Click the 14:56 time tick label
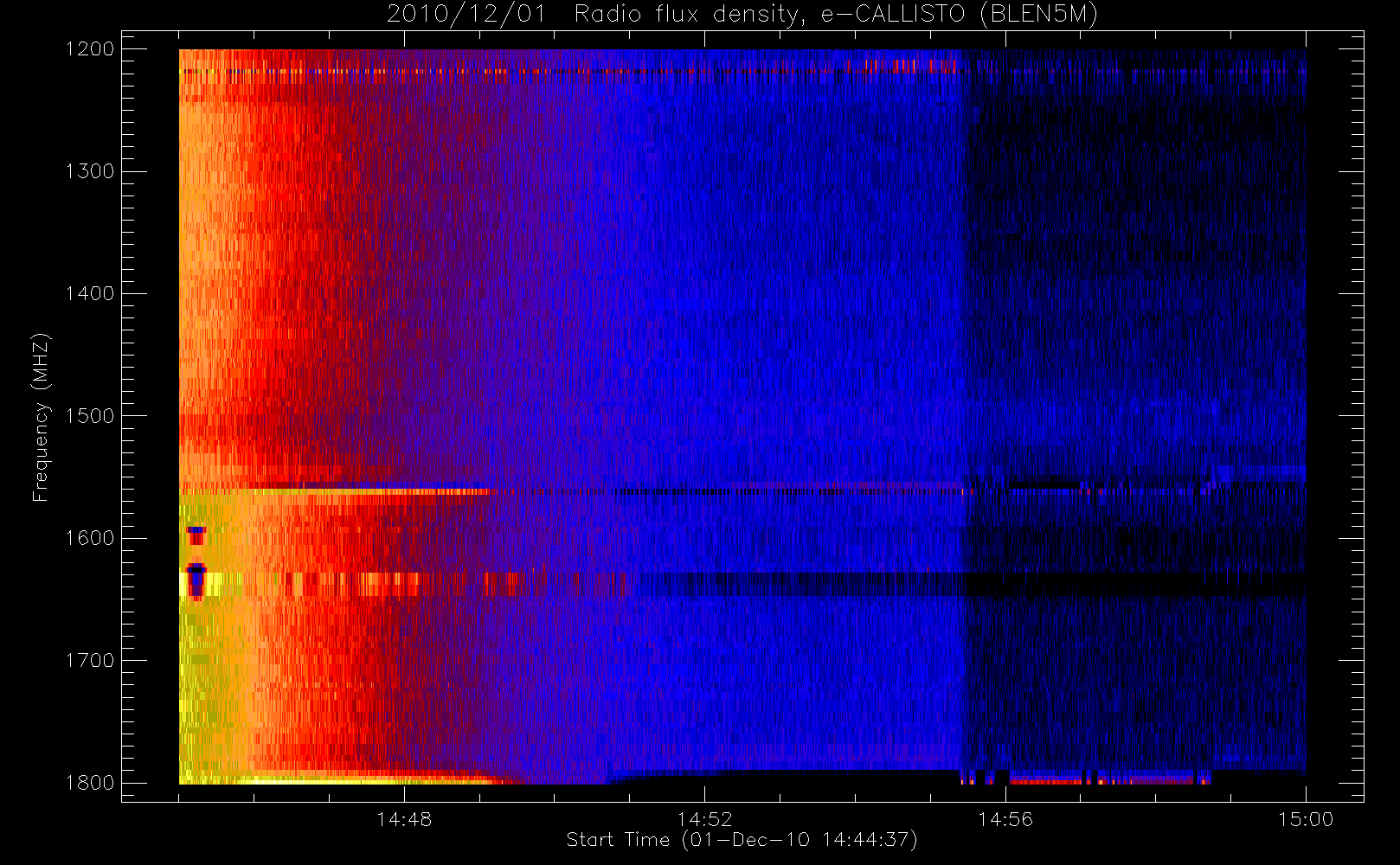This screenshot has height=865, width=1400. [1005, 819]
